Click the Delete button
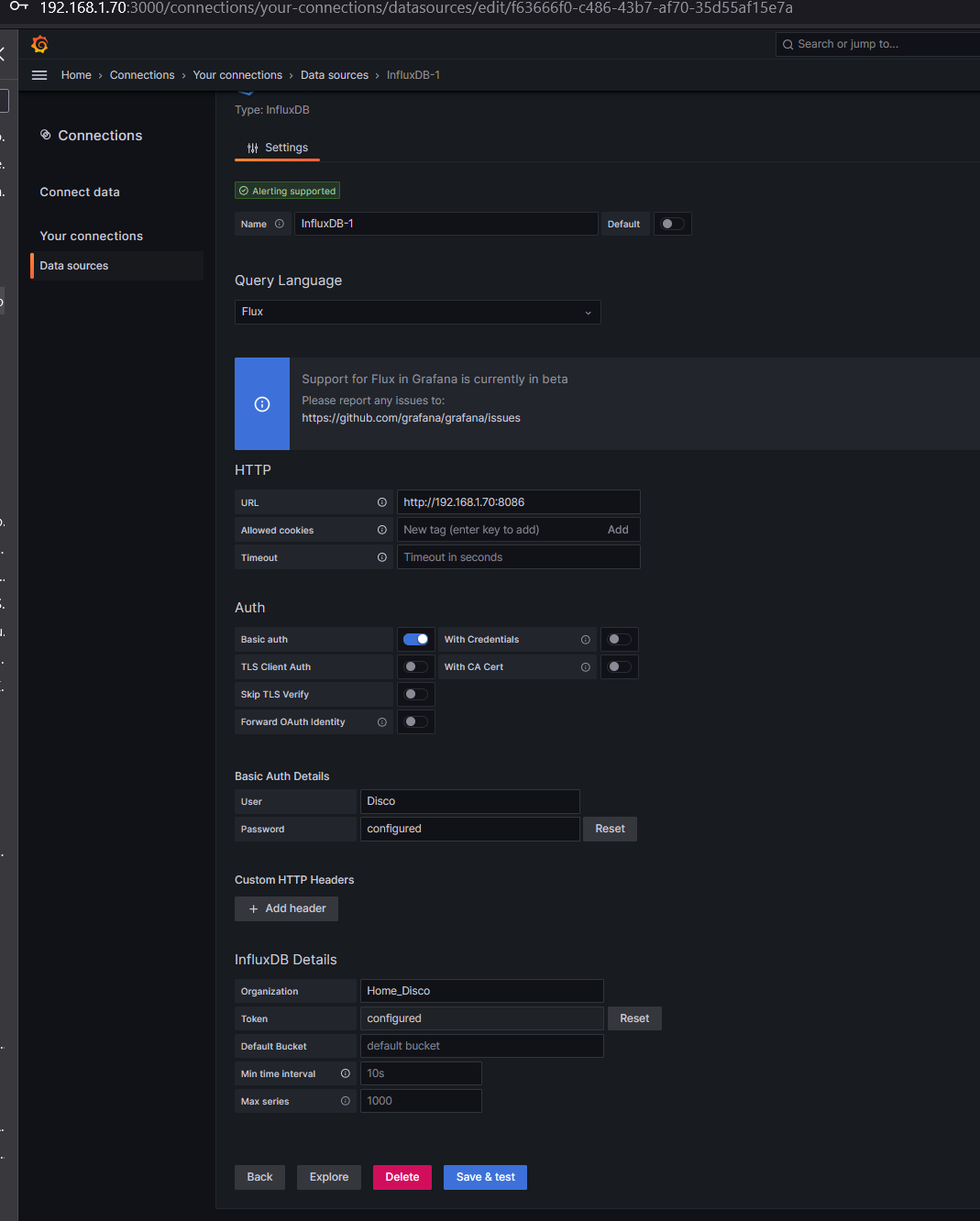This screenshot has height=1221, width=980. [x=402, y=1177]
